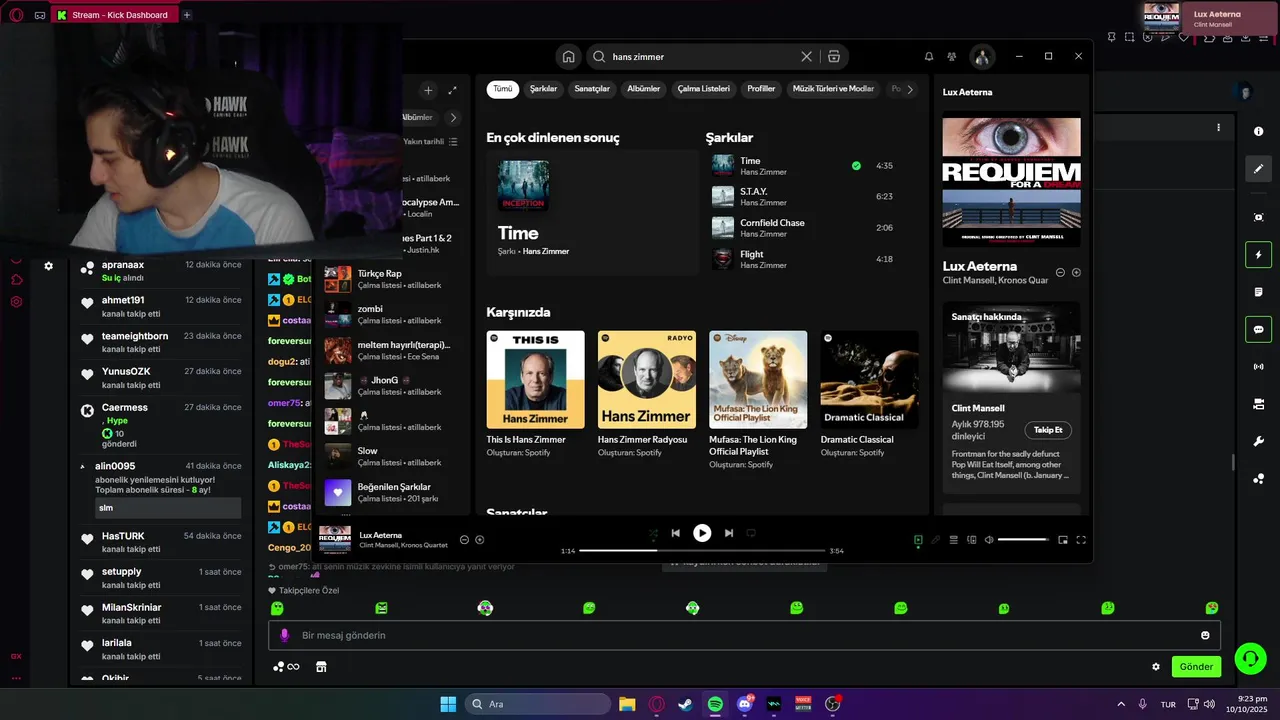The width and height of the screenshot is (1280, 720).
Task: Open lyrics microphone icon in player
Action: coord(936,540)
